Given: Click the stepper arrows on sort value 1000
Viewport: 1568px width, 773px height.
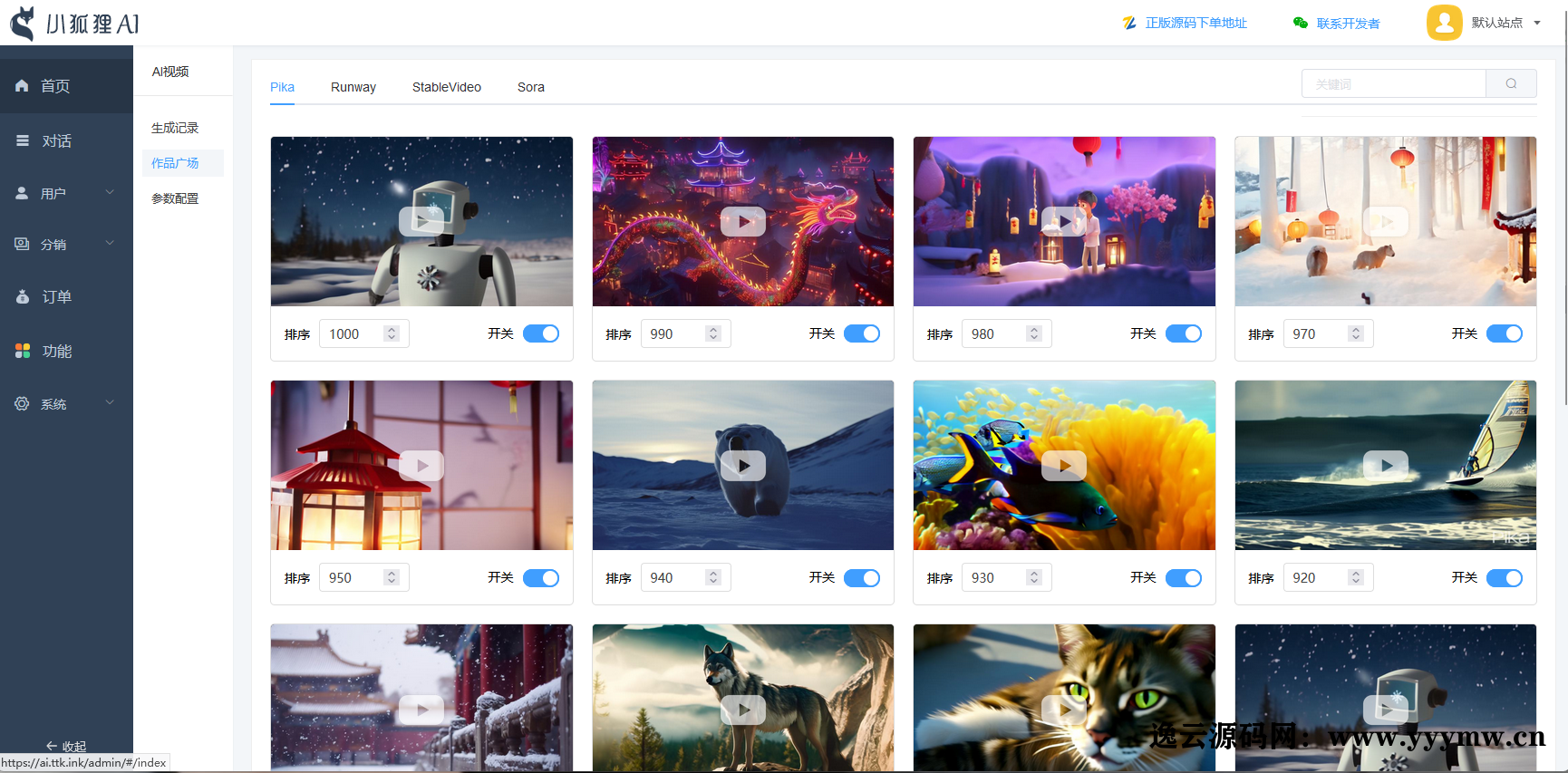Looking at the screenshot, I should click(392, 333).
